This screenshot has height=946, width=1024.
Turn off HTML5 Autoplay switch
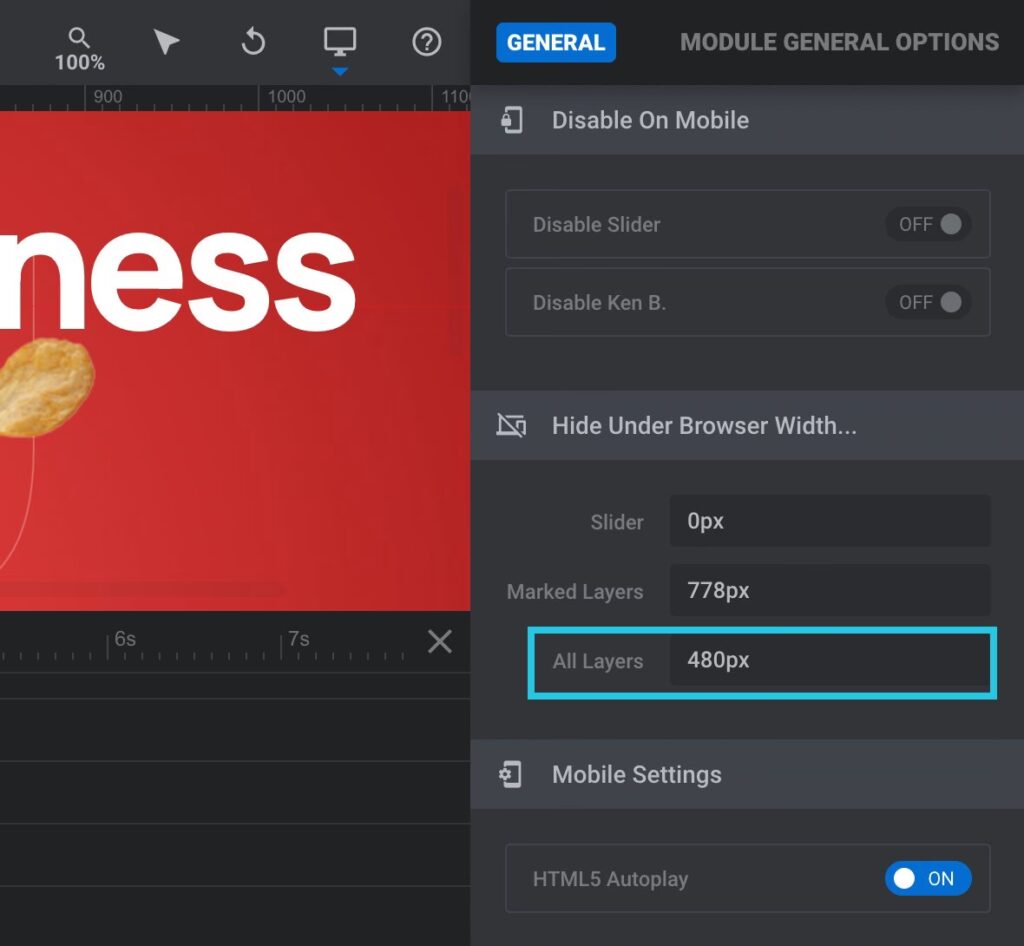[x=928, y=879]
